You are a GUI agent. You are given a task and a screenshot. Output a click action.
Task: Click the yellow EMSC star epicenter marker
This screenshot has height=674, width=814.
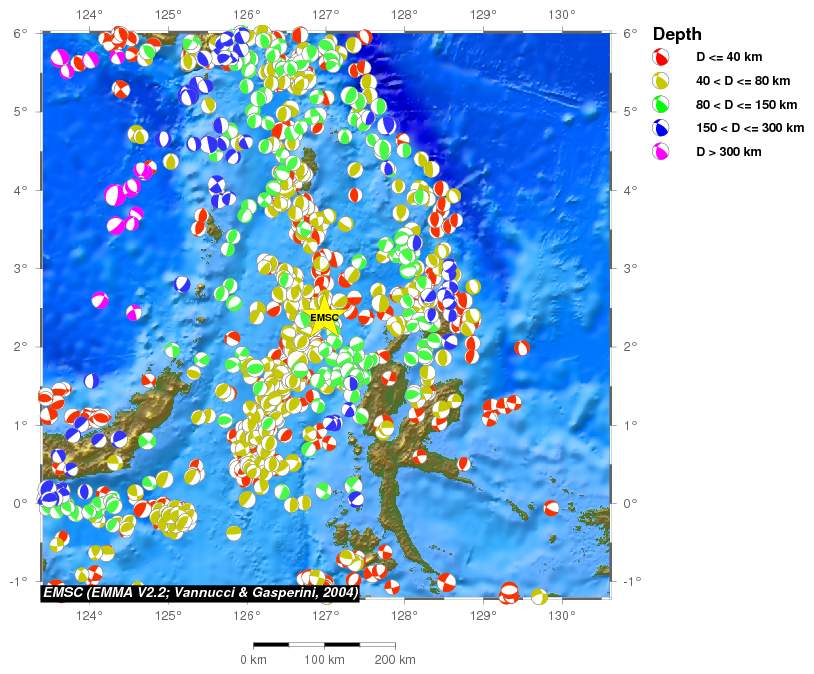coord(324,317)
